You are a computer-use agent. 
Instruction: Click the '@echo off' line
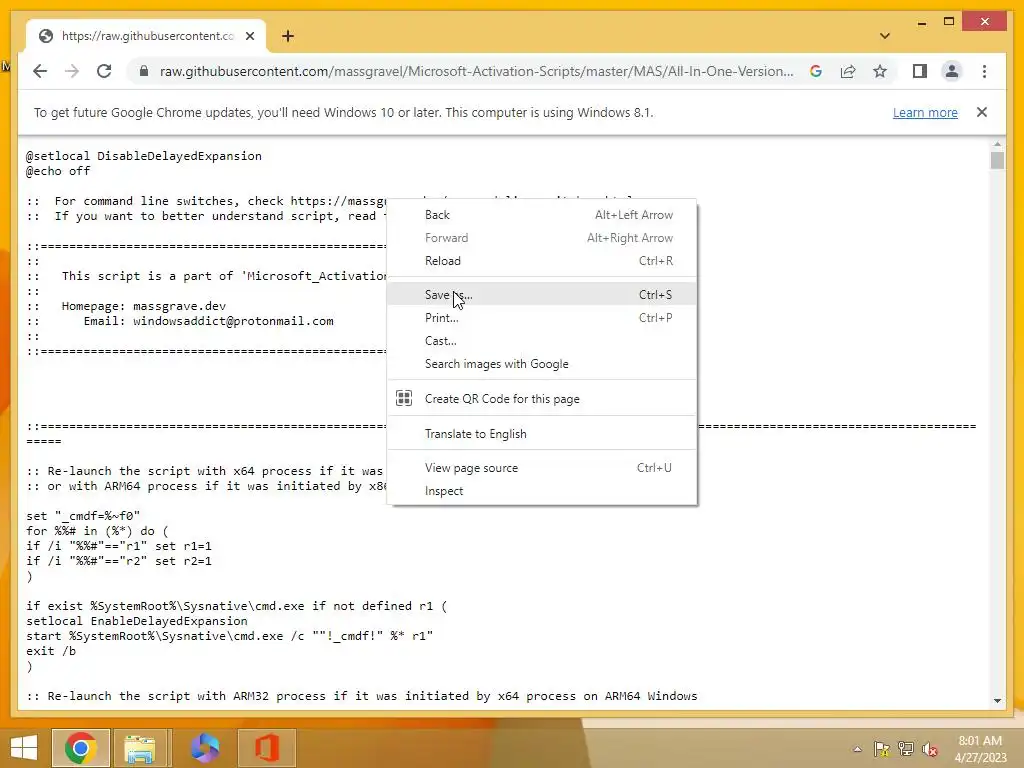58,170
